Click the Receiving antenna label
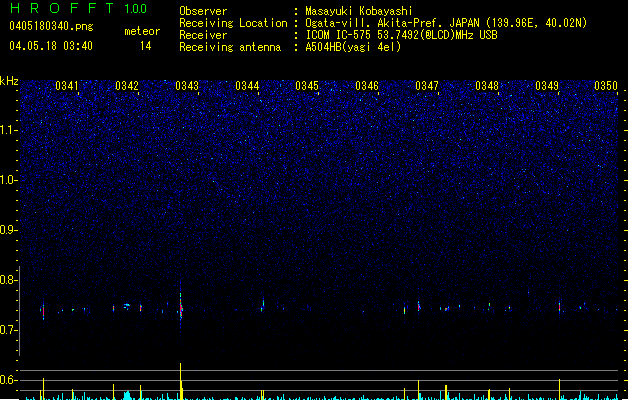This screenshot has width=629, height=400. click(230, 47)
